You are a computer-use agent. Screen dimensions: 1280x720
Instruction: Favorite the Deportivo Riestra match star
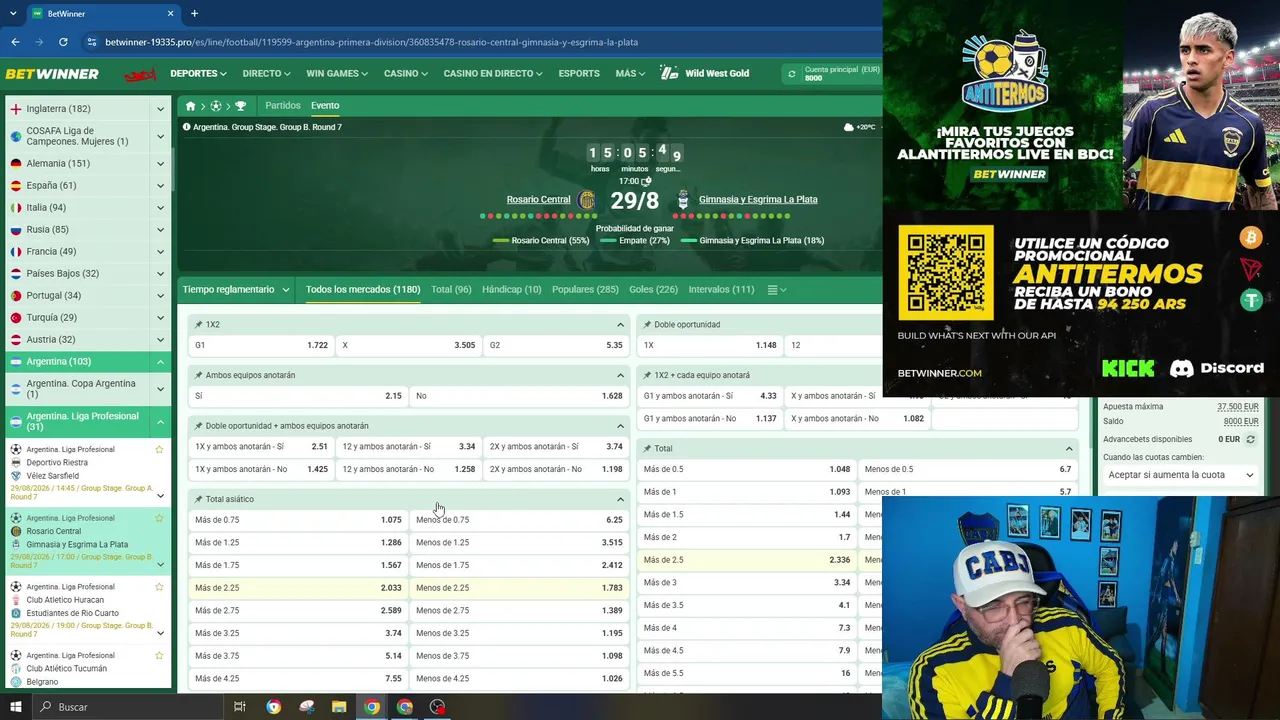pyautogui.click(x=159, y=449)
